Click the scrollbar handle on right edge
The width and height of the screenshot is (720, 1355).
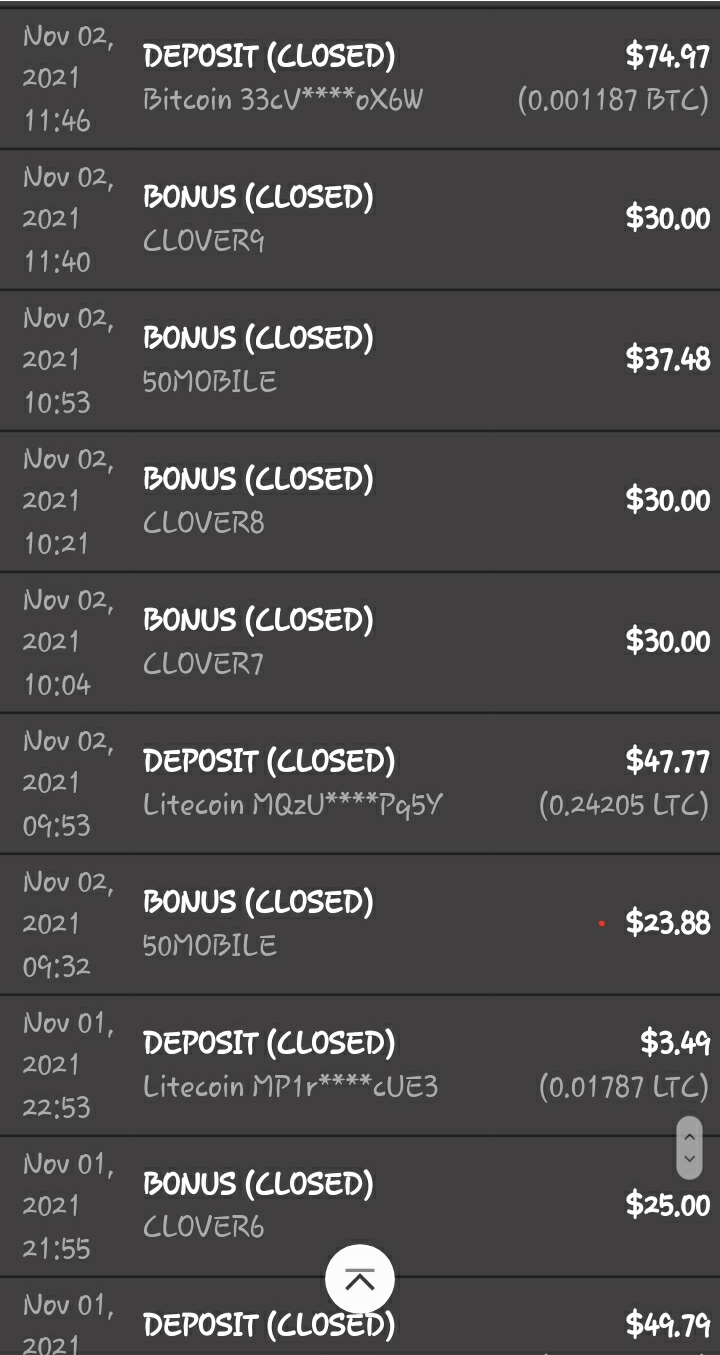point(689,1148)
